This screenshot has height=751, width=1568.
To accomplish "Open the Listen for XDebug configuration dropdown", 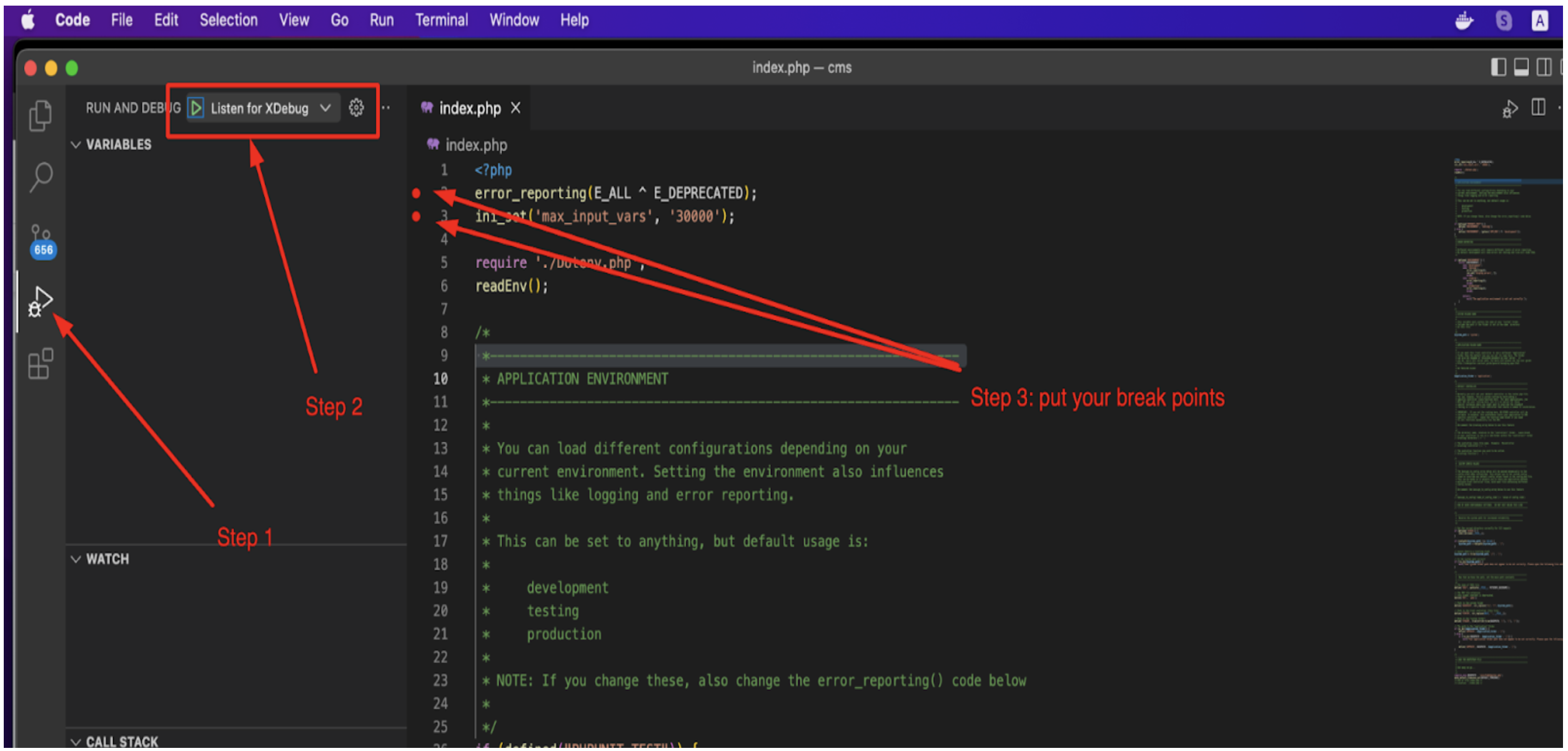I will pos(325,109).
